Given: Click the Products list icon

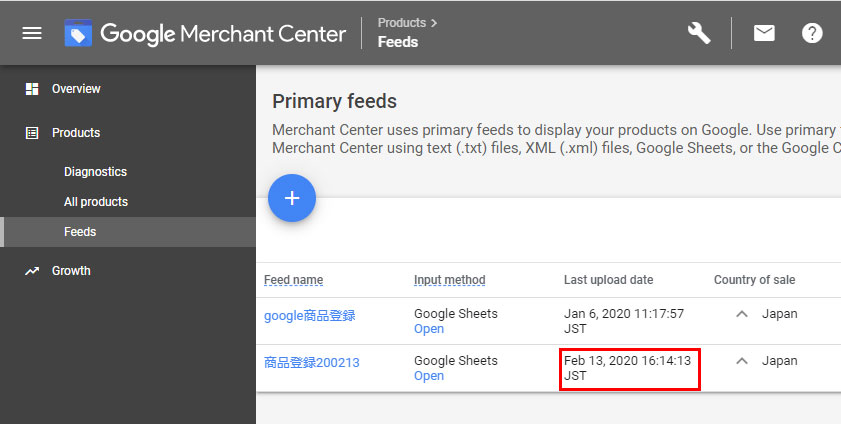Looking at the screenshot, I should (32, 133).
